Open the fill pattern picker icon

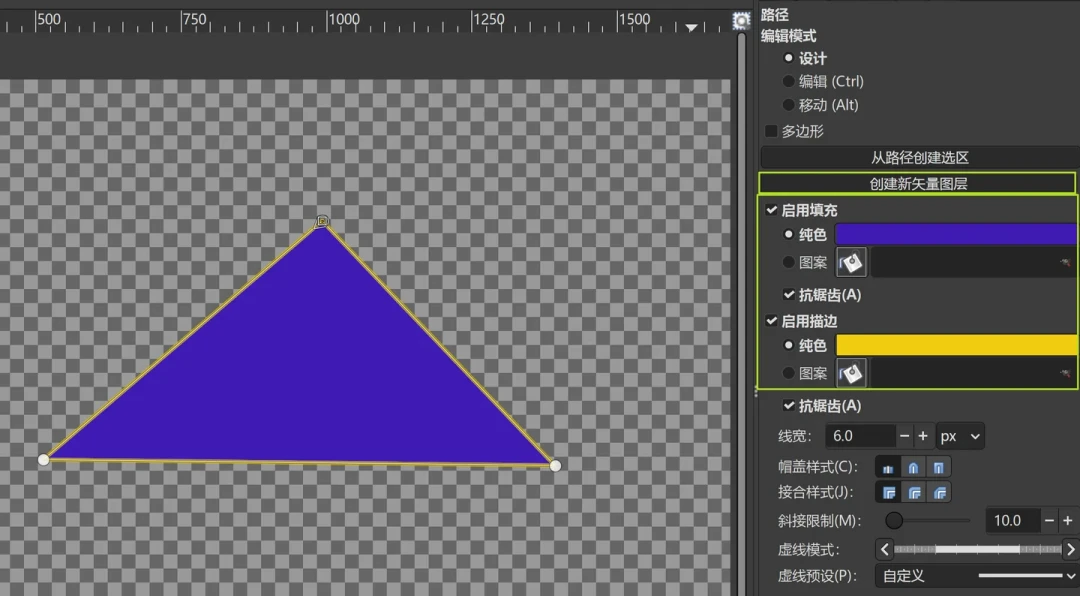click(851, 263)
